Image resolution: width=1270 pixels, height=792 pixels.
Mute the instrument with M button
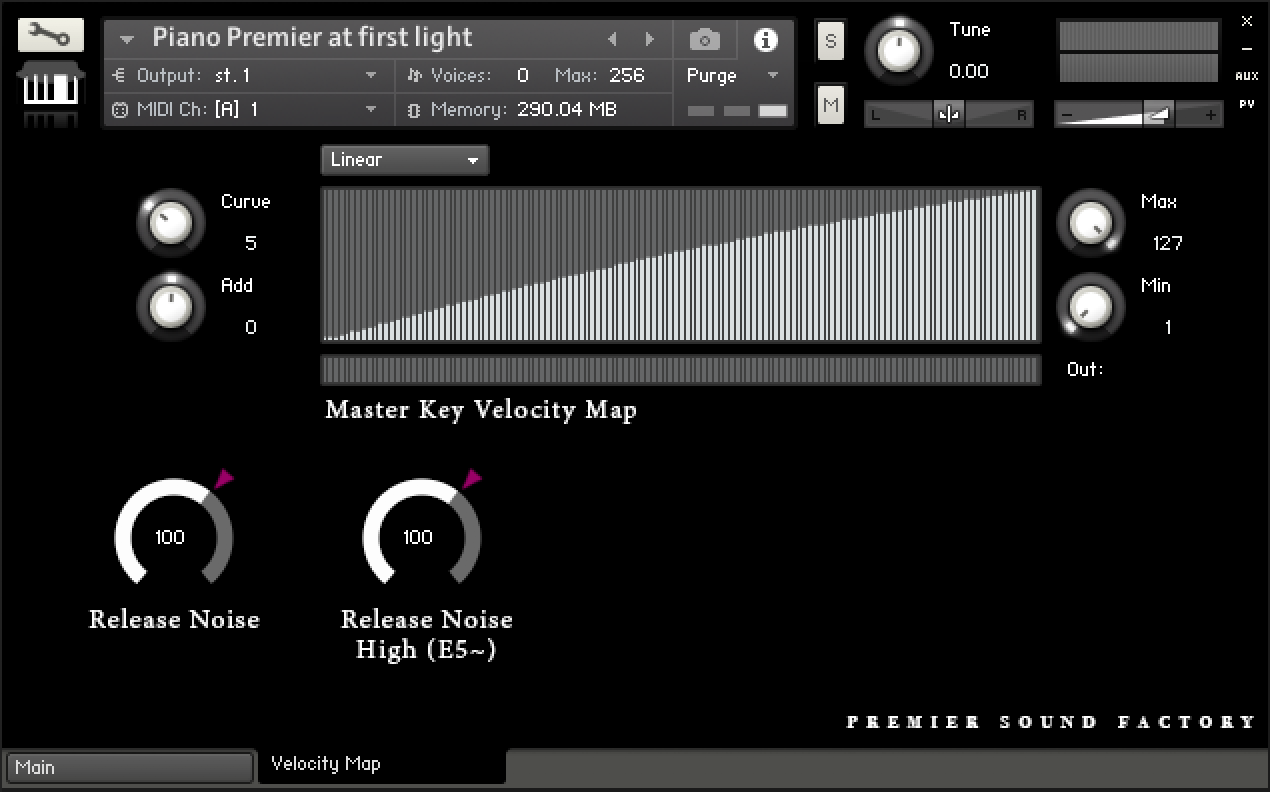click(x=830, y=104)
